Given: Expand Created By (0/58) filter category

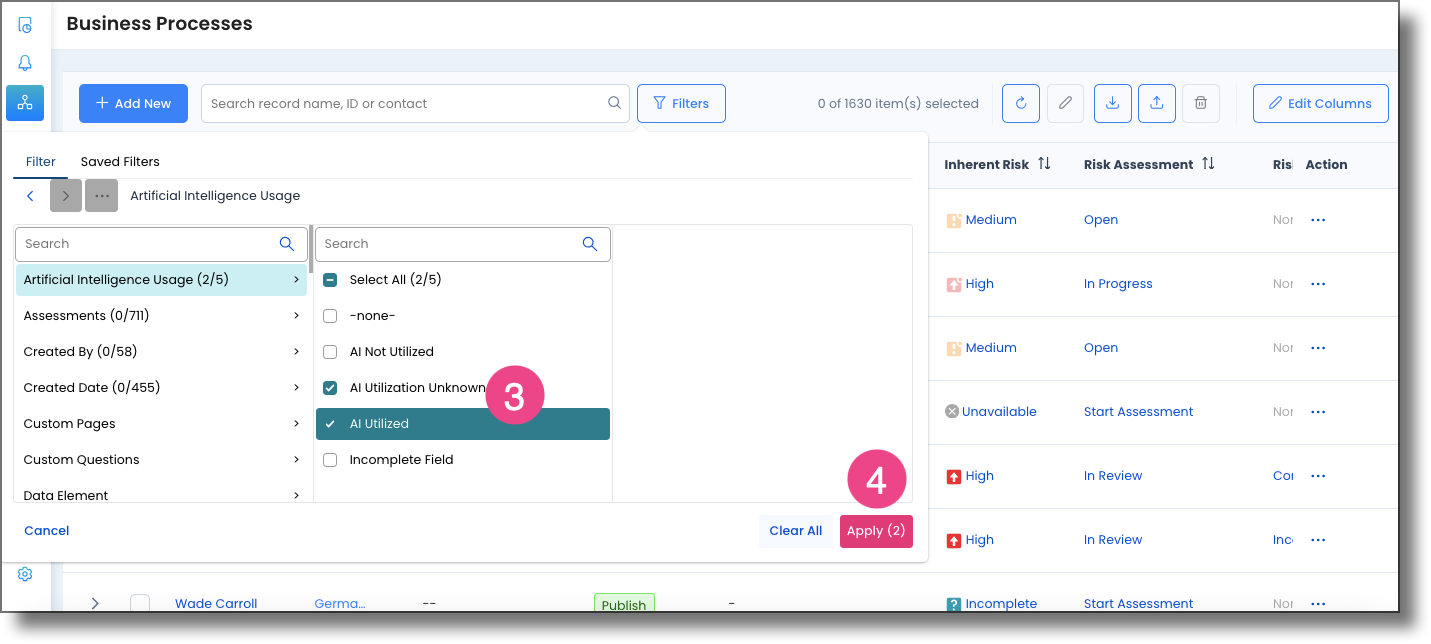Looking at the screenshot, I should [x=161, y=352].
